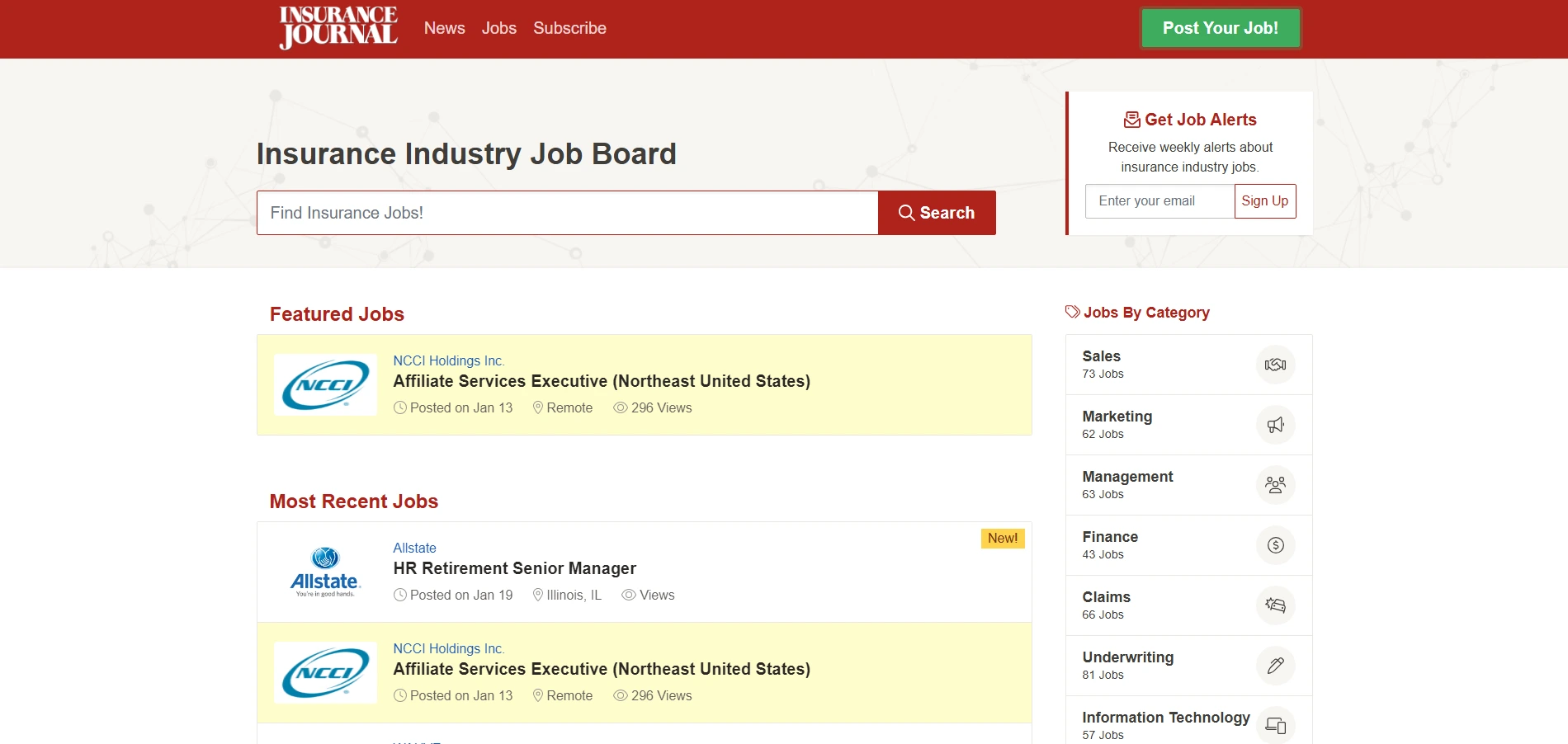Click the Sales handshake icon
The width and height of the screenshot is (1568, 744).
(1276, 365)
